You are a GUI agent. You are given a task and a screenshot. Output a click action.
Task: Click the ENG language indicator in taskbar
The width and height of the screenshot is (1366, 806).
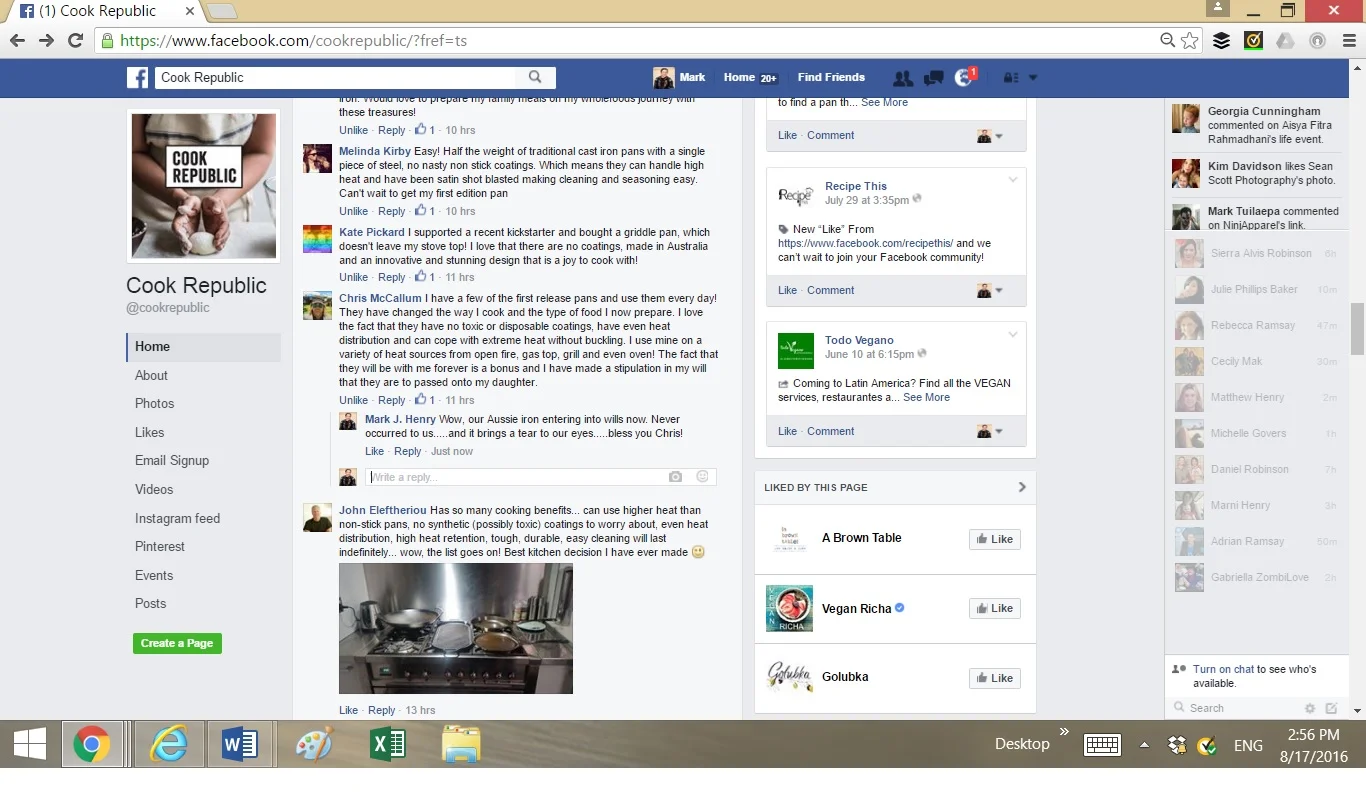tap(1248, 745)
